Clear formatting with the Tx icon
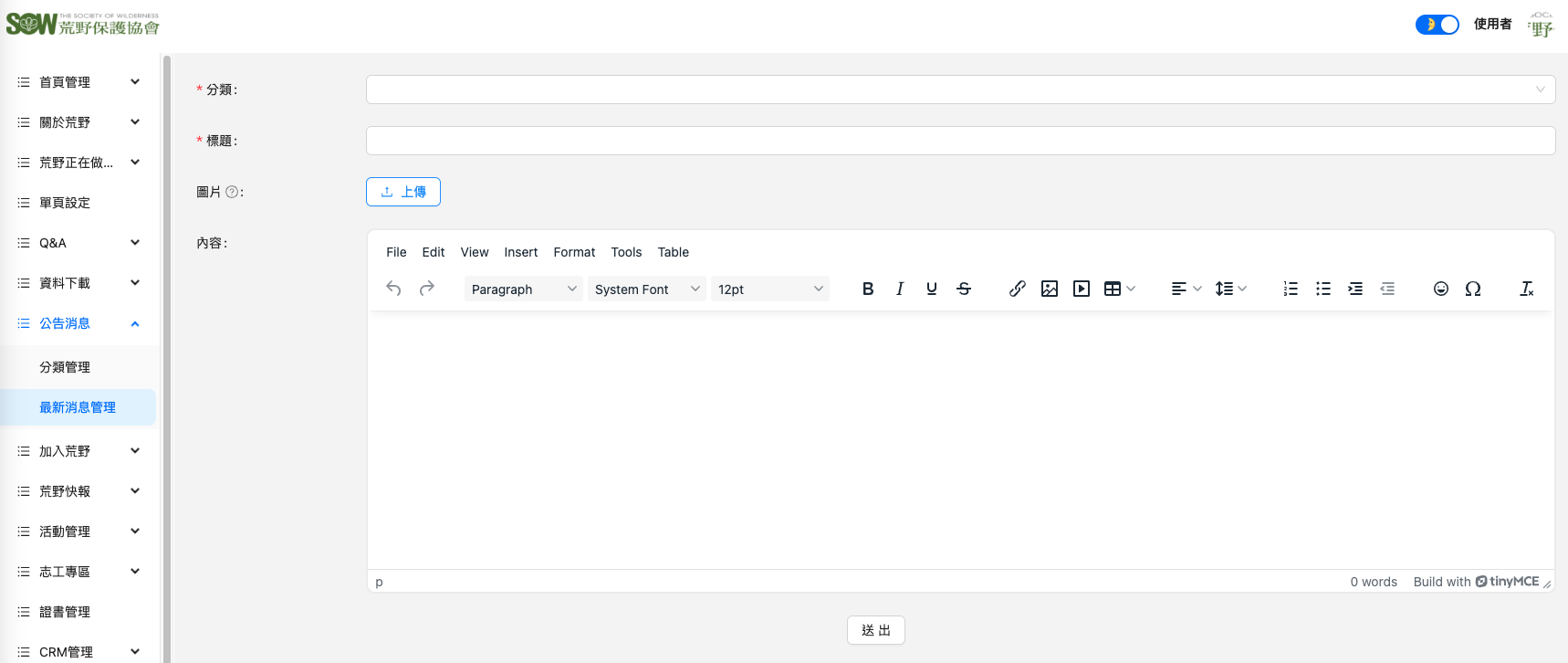Image resolution: width=1568 pixels, height=663 pixels. pyautogui.click(x=1526, y=289)
